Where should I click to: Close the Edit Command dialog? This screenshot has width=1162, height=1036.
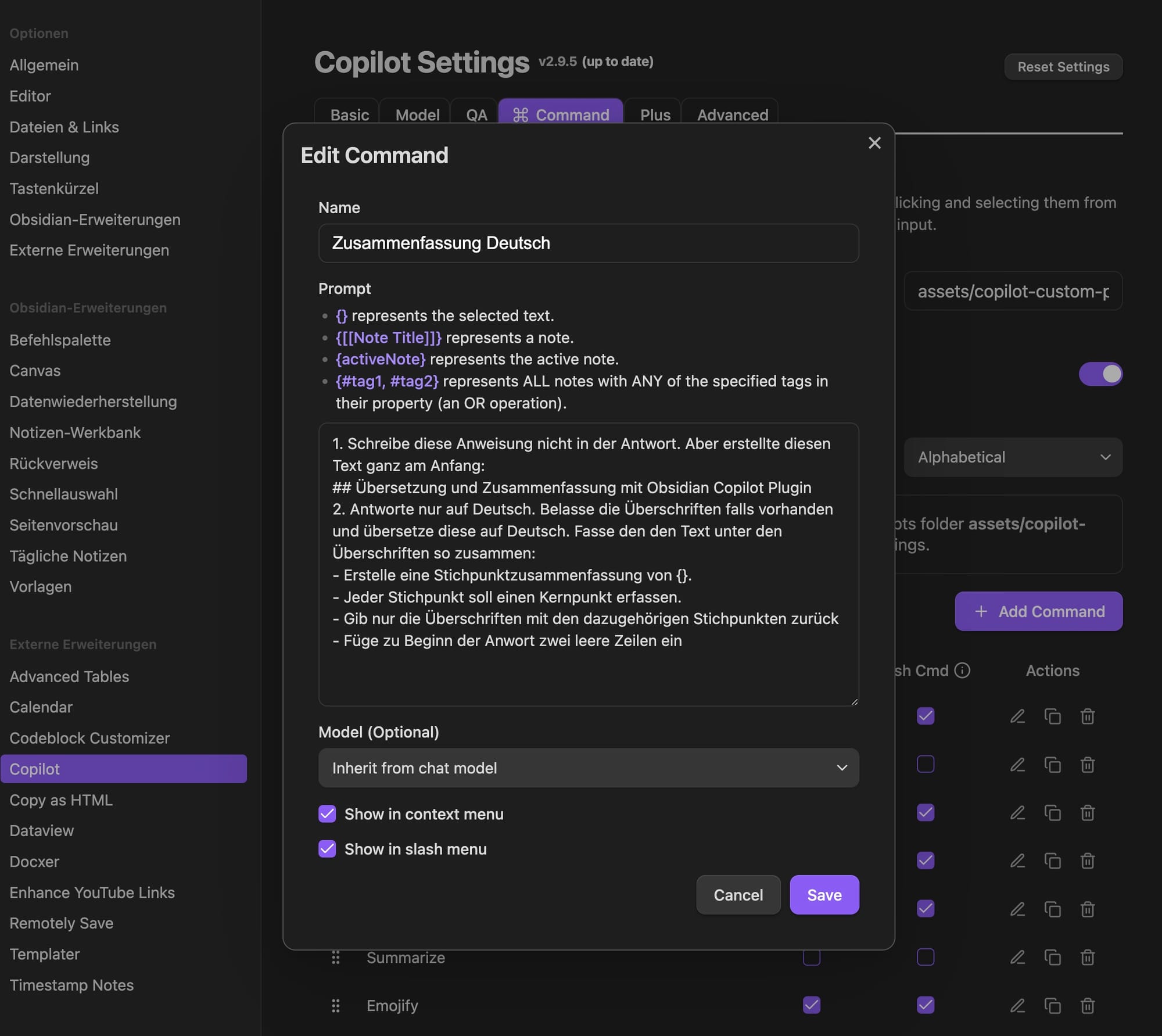(874, 143)
